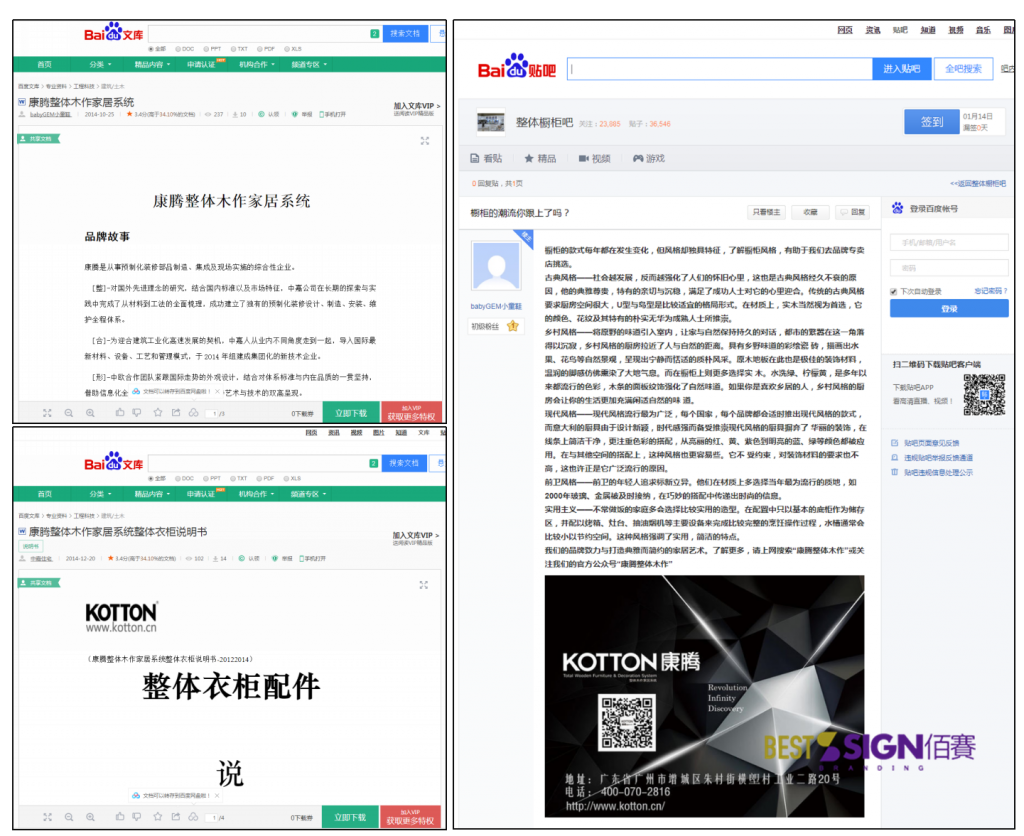Zoom out icon in top Wenku toolbar
The width and height of the screenshot is (1024, 836).
tap(69, 413)
